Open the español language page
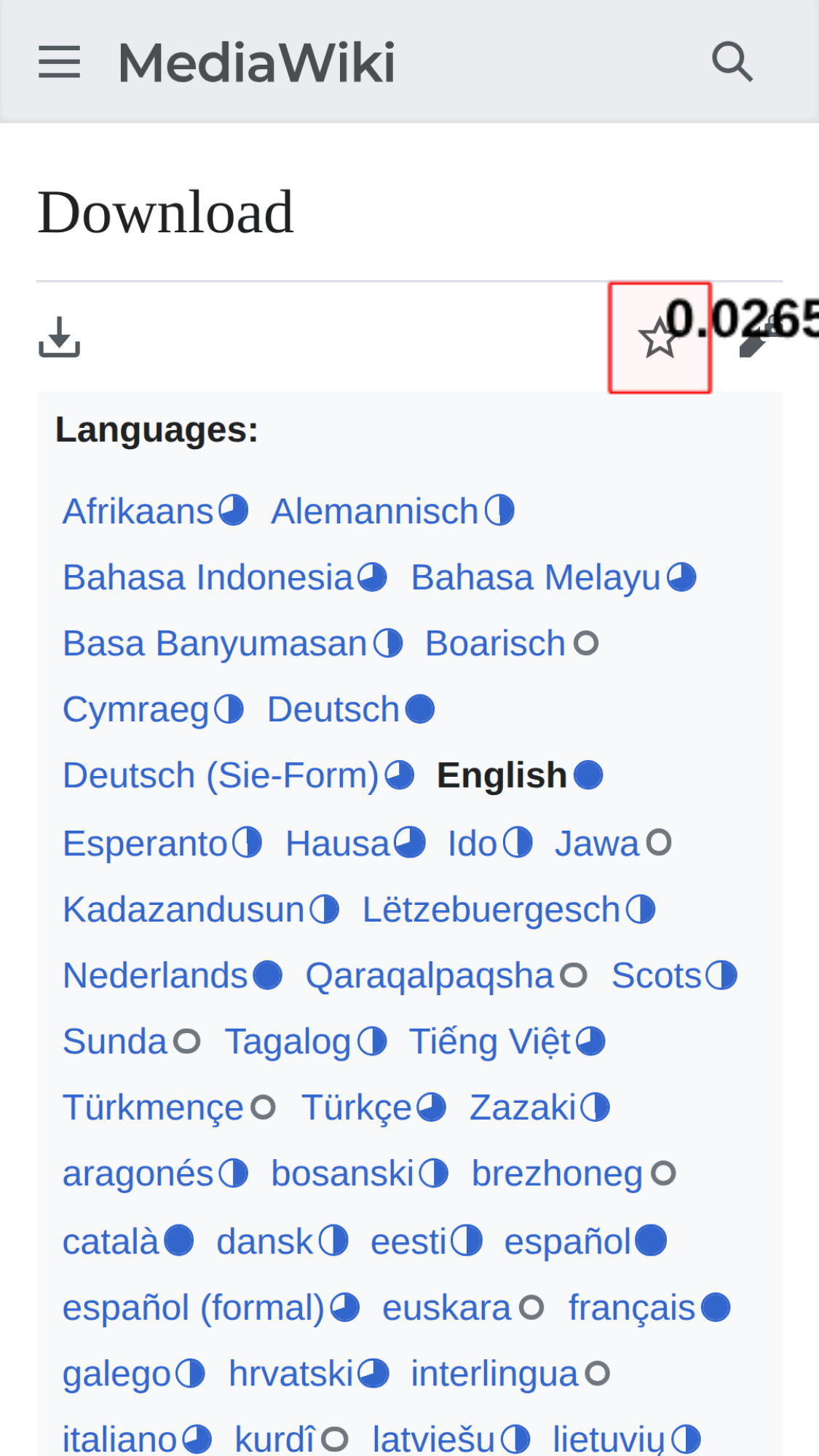The width and height of the screenshot is (819, 1456). coord(567,1241)
